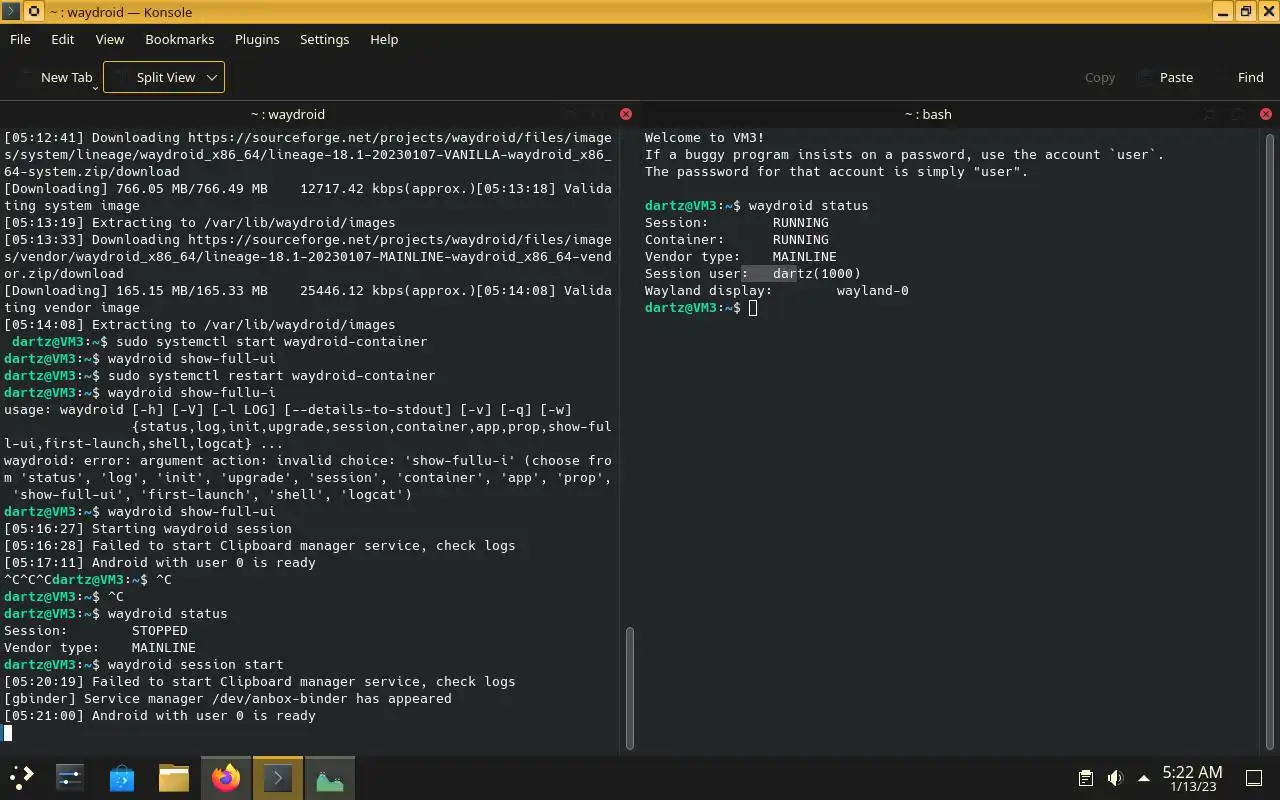Click the Show Desktop button in panel

coord(1254,778)
